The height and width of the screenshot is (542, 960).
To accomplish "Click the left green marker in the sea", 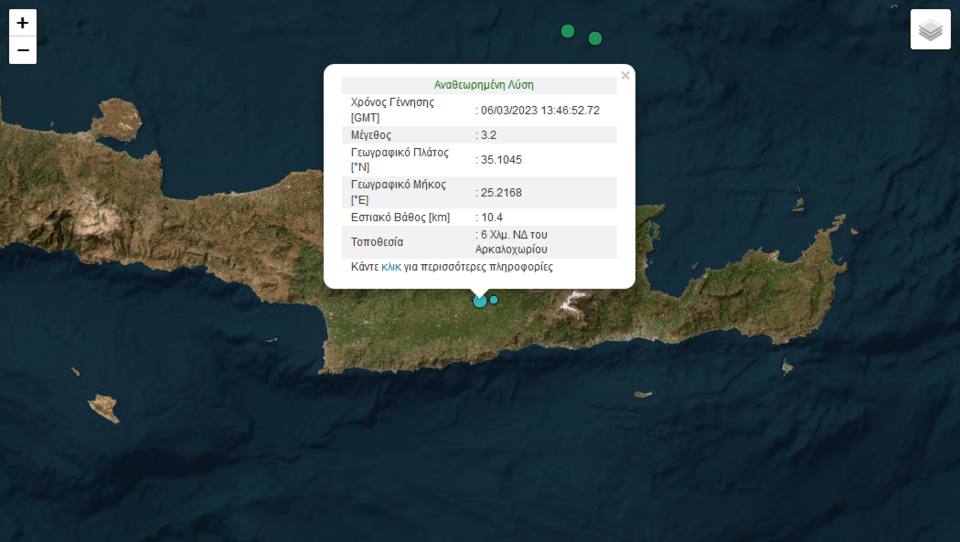I will pyautogui.click(x=568, y=31).
